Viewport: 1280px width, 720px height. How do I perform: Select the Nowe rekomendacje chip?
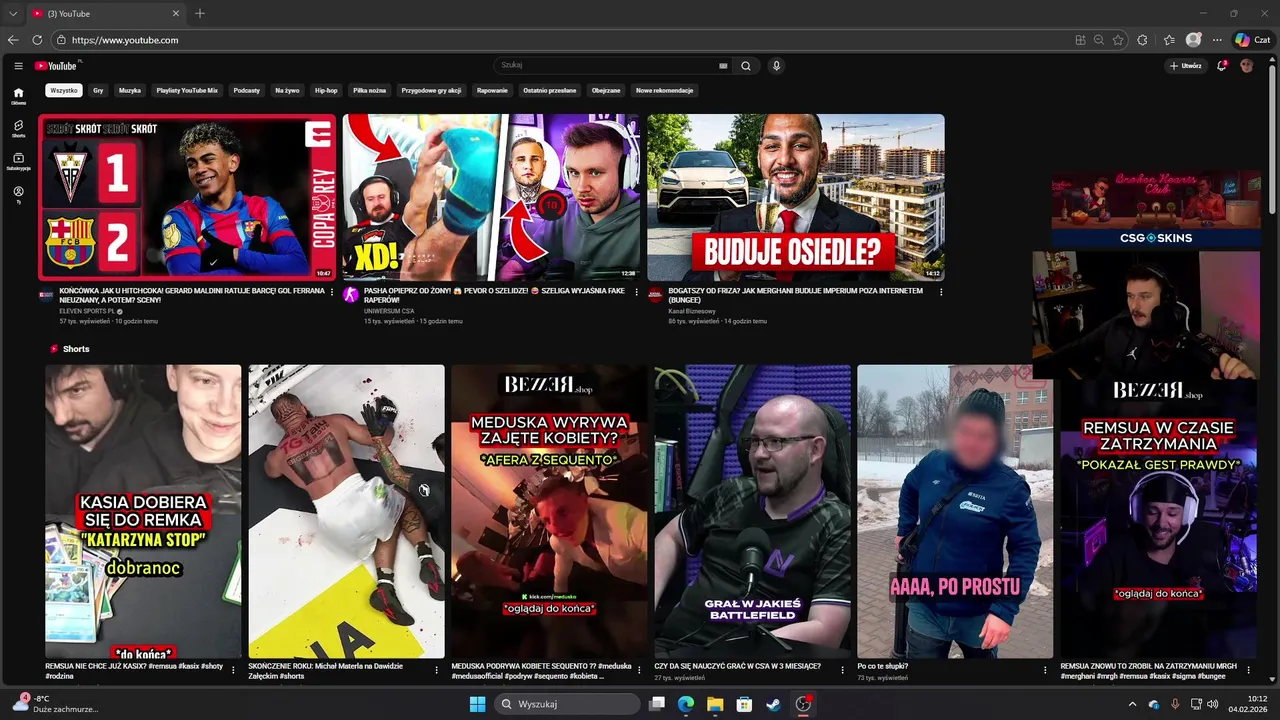point(664,90)
